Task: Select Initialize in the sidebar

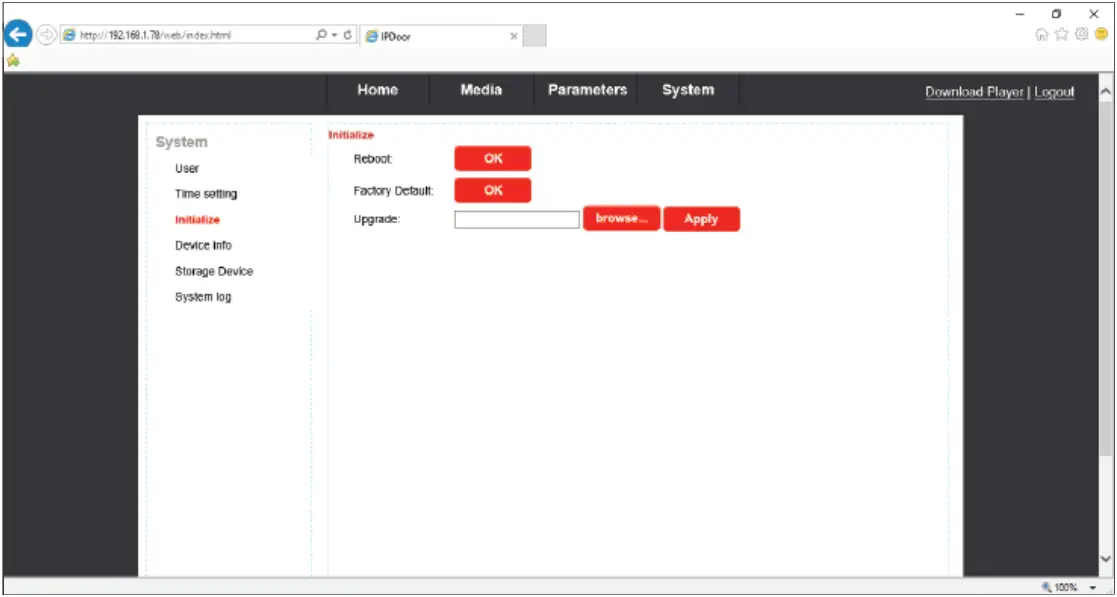Action: tap(197, 219)
